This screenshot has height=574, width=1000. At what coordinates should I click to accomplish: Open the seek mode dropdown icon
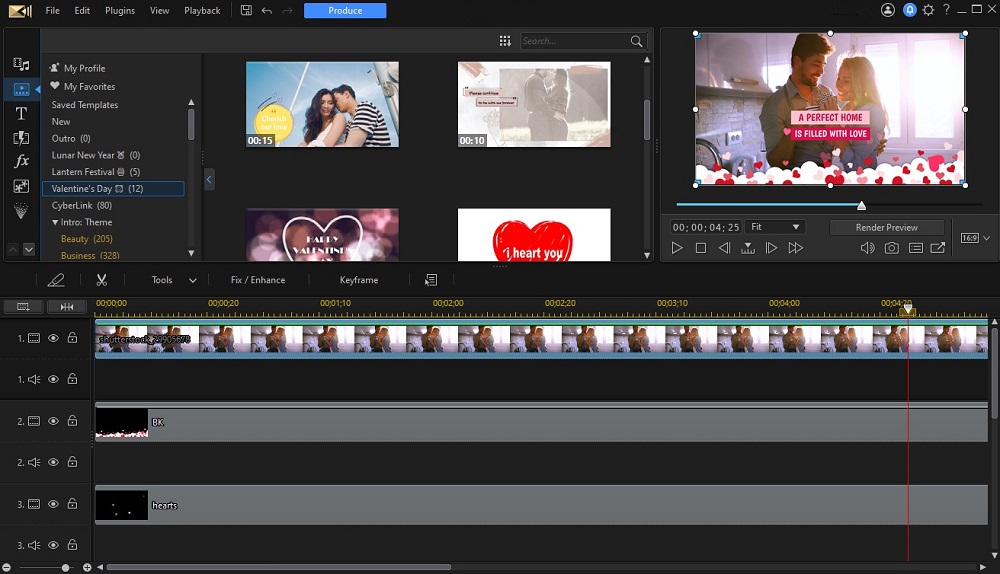pyautogui.click(x=747, y=248)
